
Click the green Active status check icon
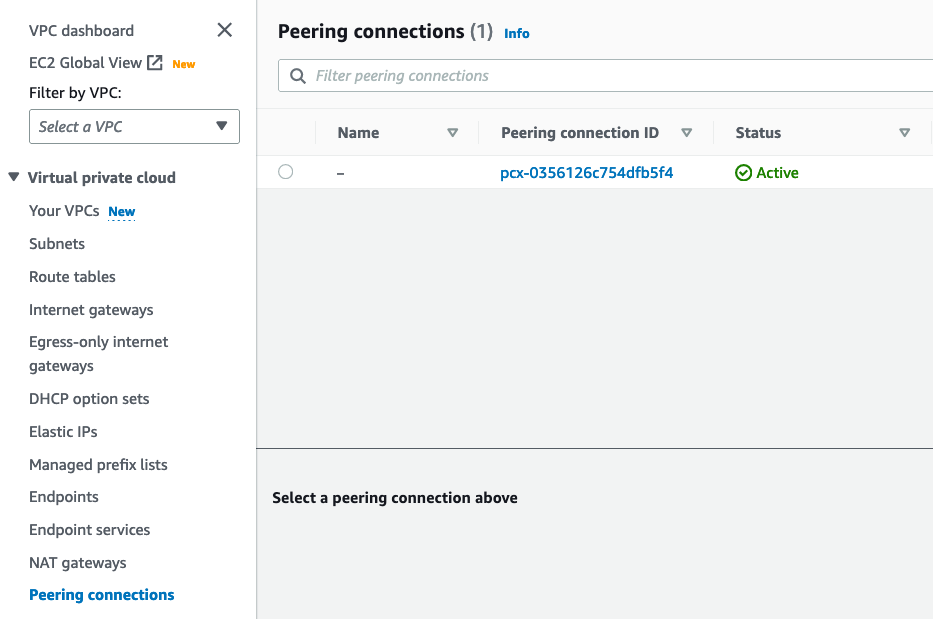point(743,173)
